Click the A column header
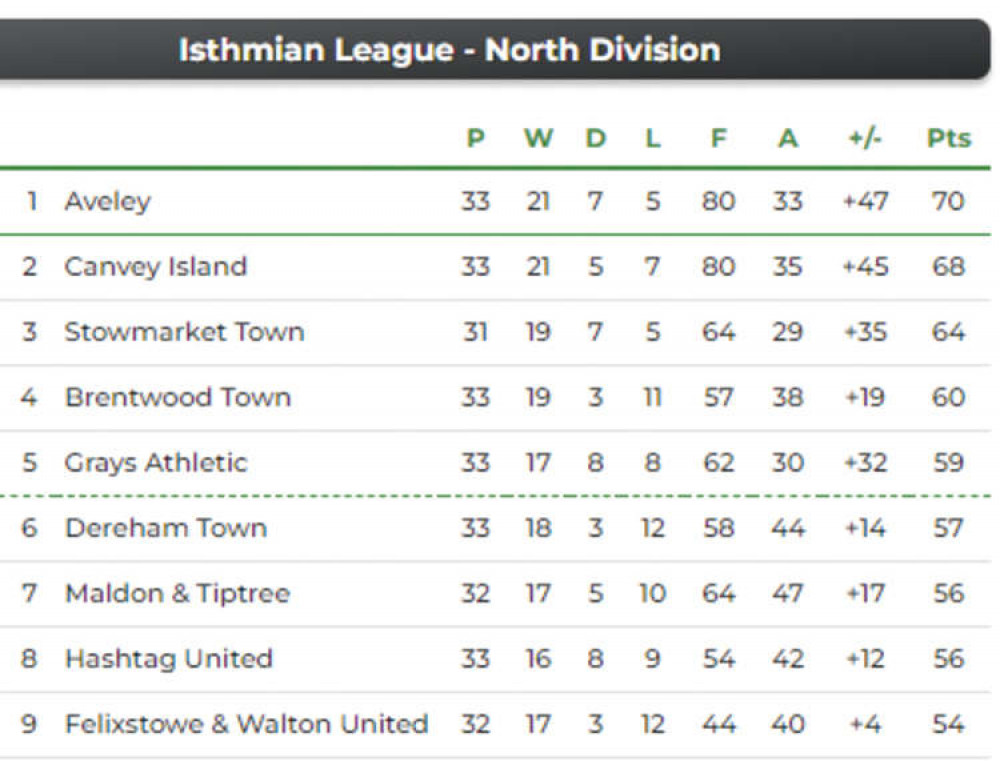Viewport: 1000px width, 761px height. 788,138
